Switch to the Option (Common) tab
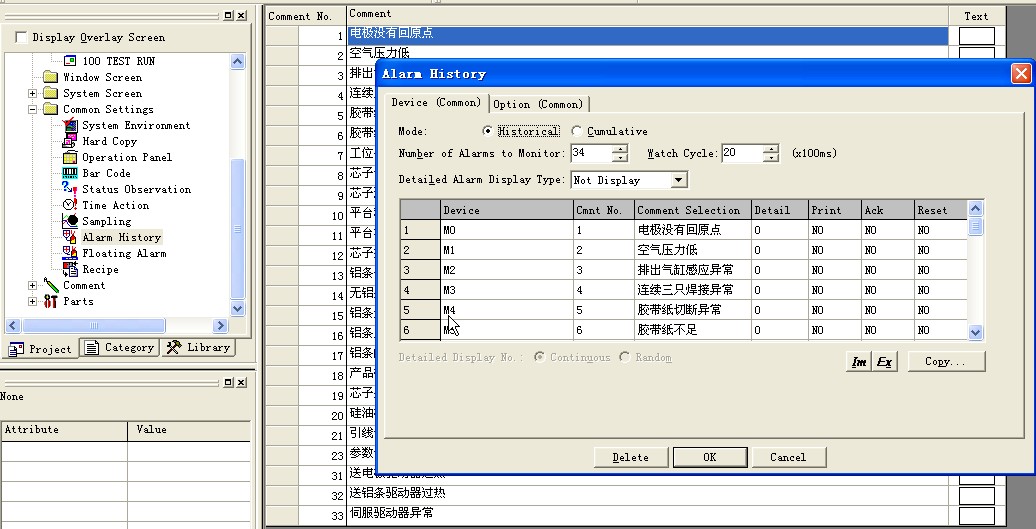Screen dimensions: 1036x529 (537, 104)
